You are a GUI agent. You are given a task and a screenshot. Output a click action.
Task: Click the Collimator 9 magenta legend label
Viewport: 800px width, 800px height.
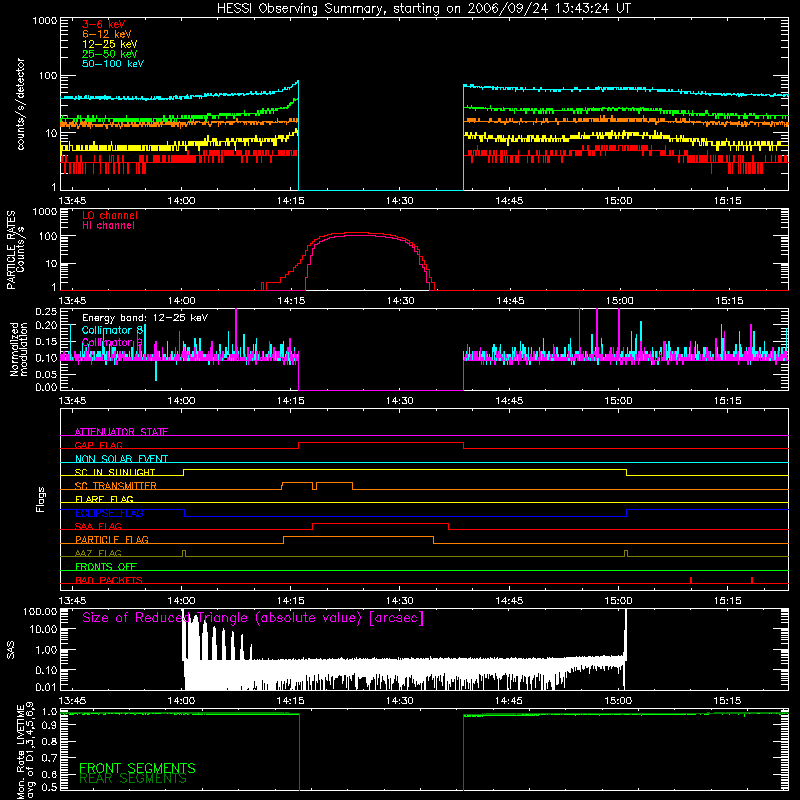click(112, 342)
